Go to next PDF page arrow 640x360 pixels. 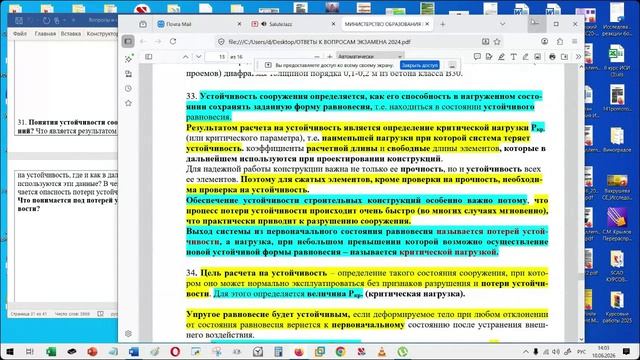coord(198,57)
